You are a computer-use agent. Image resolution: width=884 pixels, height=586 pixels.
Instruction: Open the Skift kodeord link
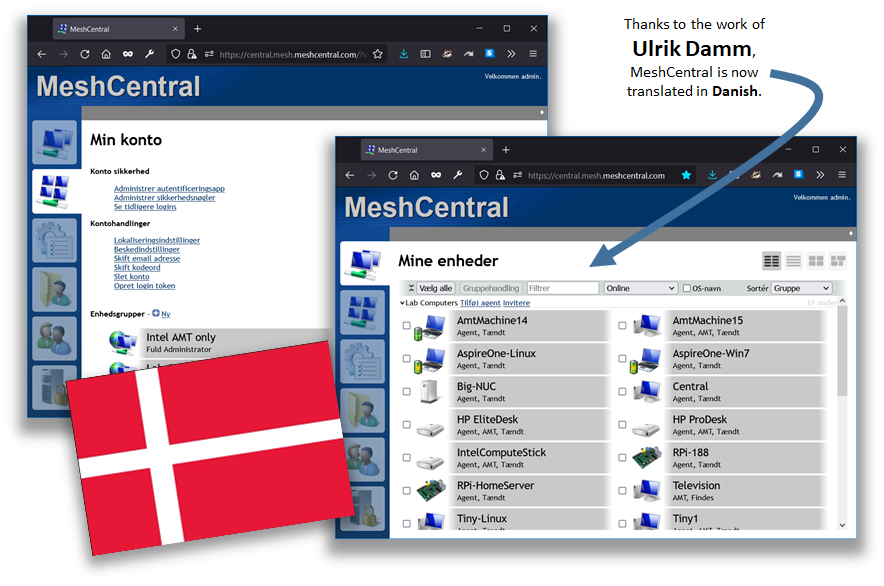tap(137, 267)
